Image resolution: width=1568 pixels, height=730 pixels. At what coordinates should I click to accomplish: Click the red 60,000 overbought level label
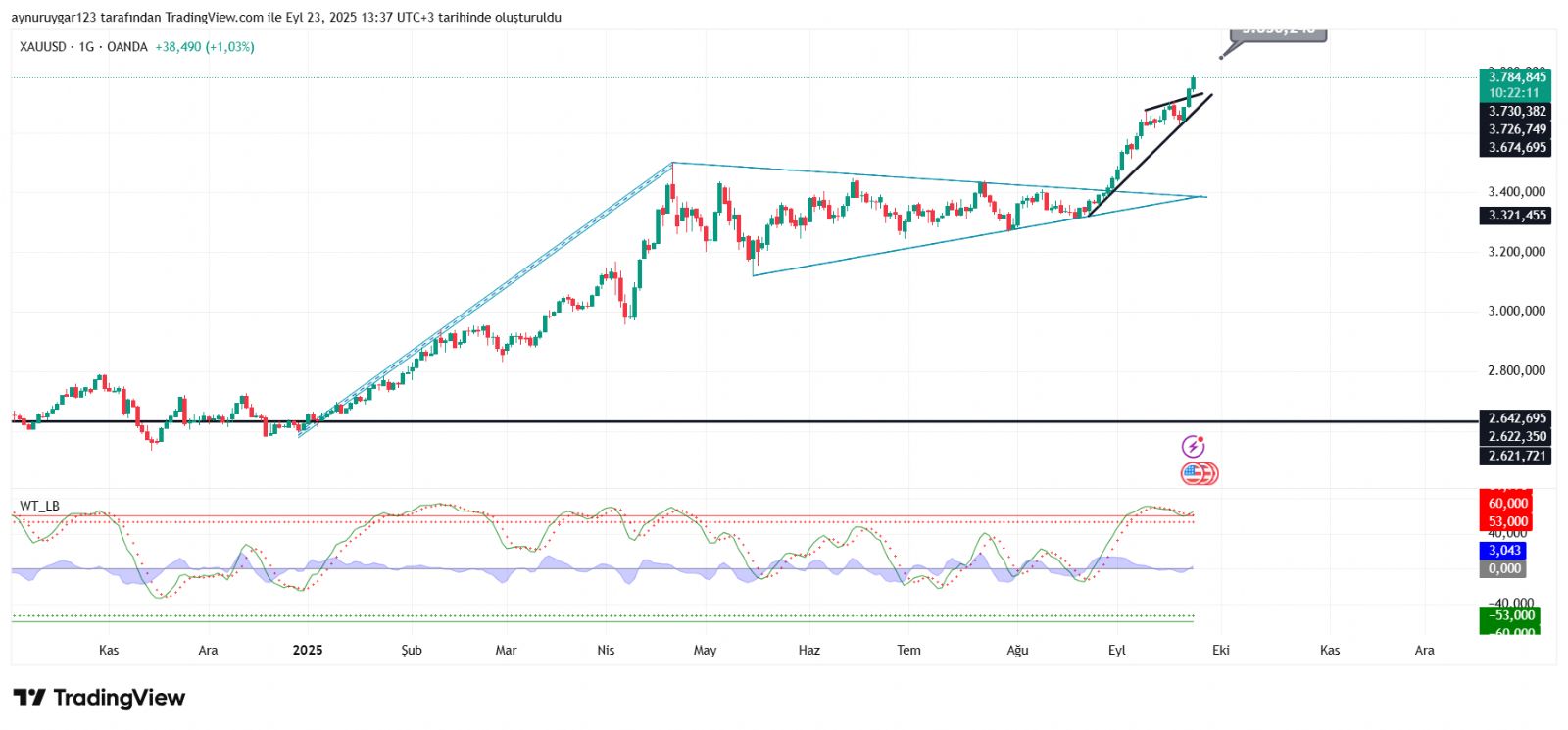(1507, 504)
